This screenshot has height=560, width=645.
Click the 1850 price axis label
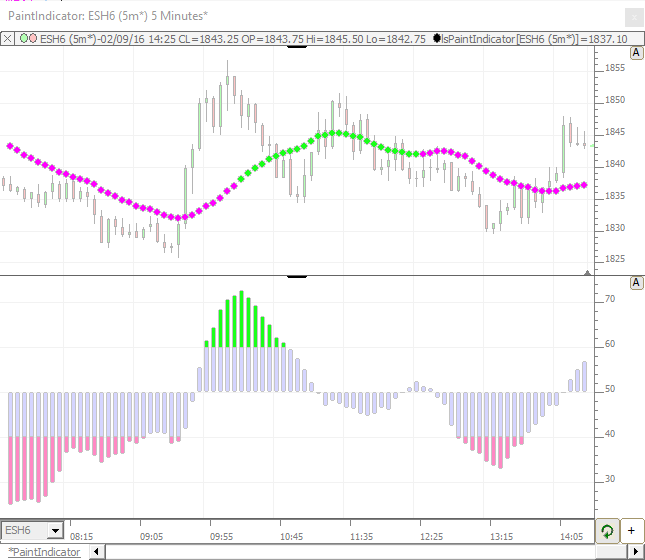click(615, 100)
